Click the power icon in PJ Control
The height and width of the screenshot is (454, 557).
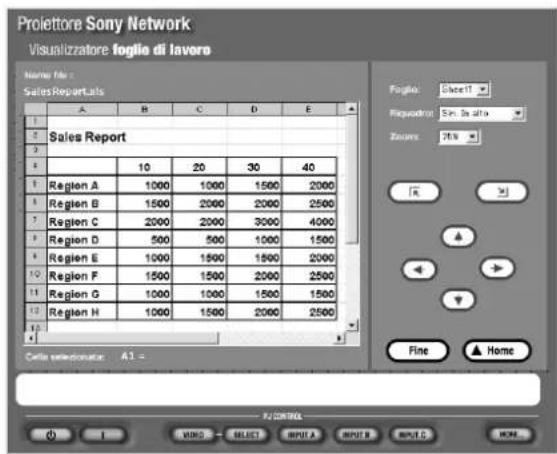click(51, 435)
